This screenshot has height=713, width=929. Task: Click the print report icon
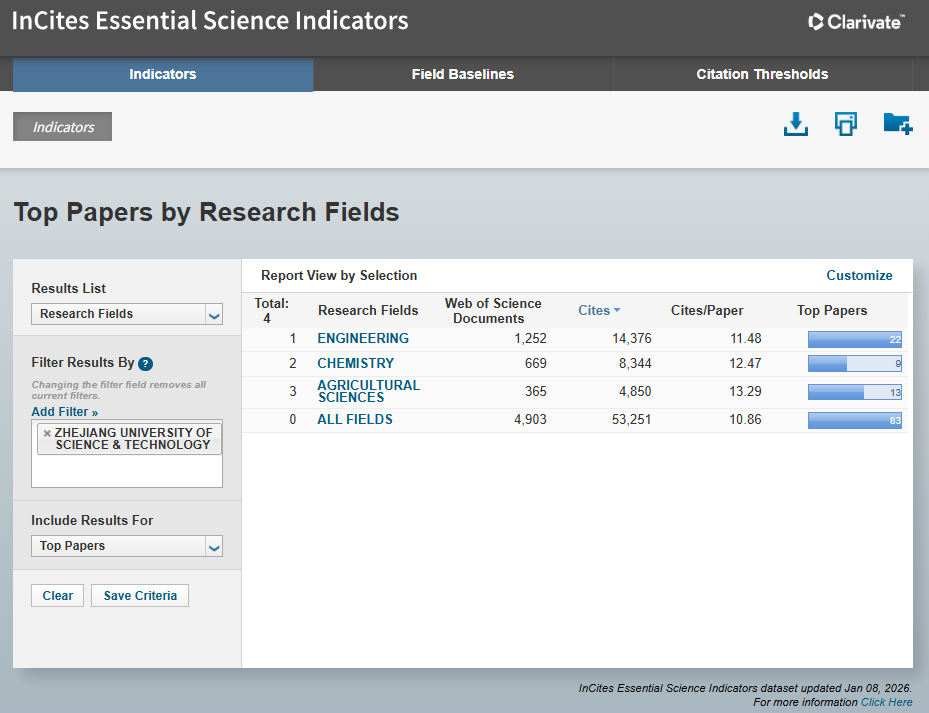tap(846, 124)
